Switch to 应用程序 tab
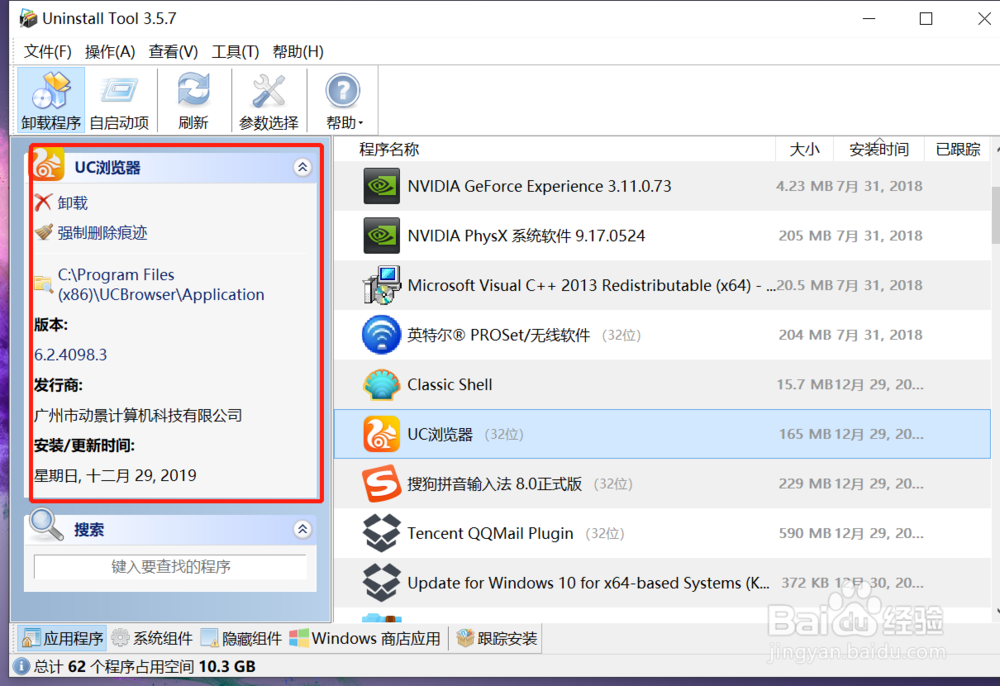Viewport: 1000px width, 686px height. (62, 638)
